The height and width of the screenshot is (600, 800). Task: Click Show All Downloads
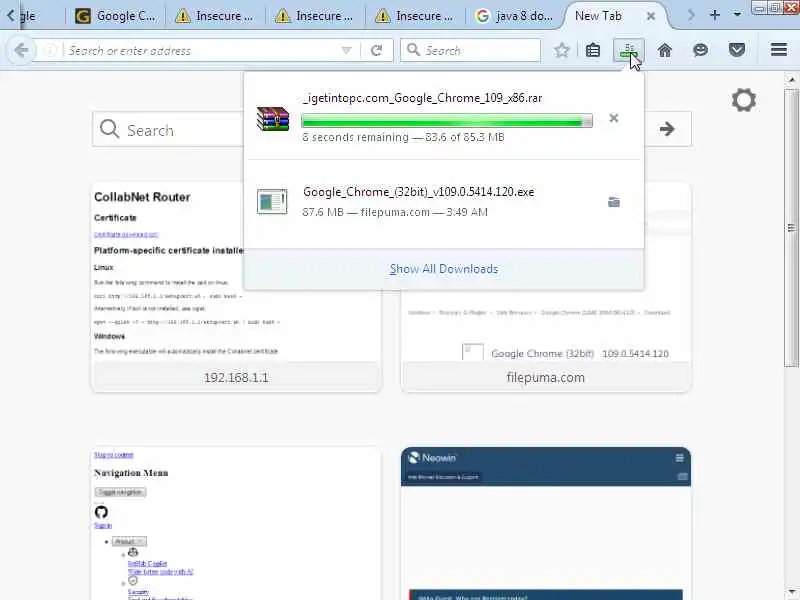pos(444,269)
